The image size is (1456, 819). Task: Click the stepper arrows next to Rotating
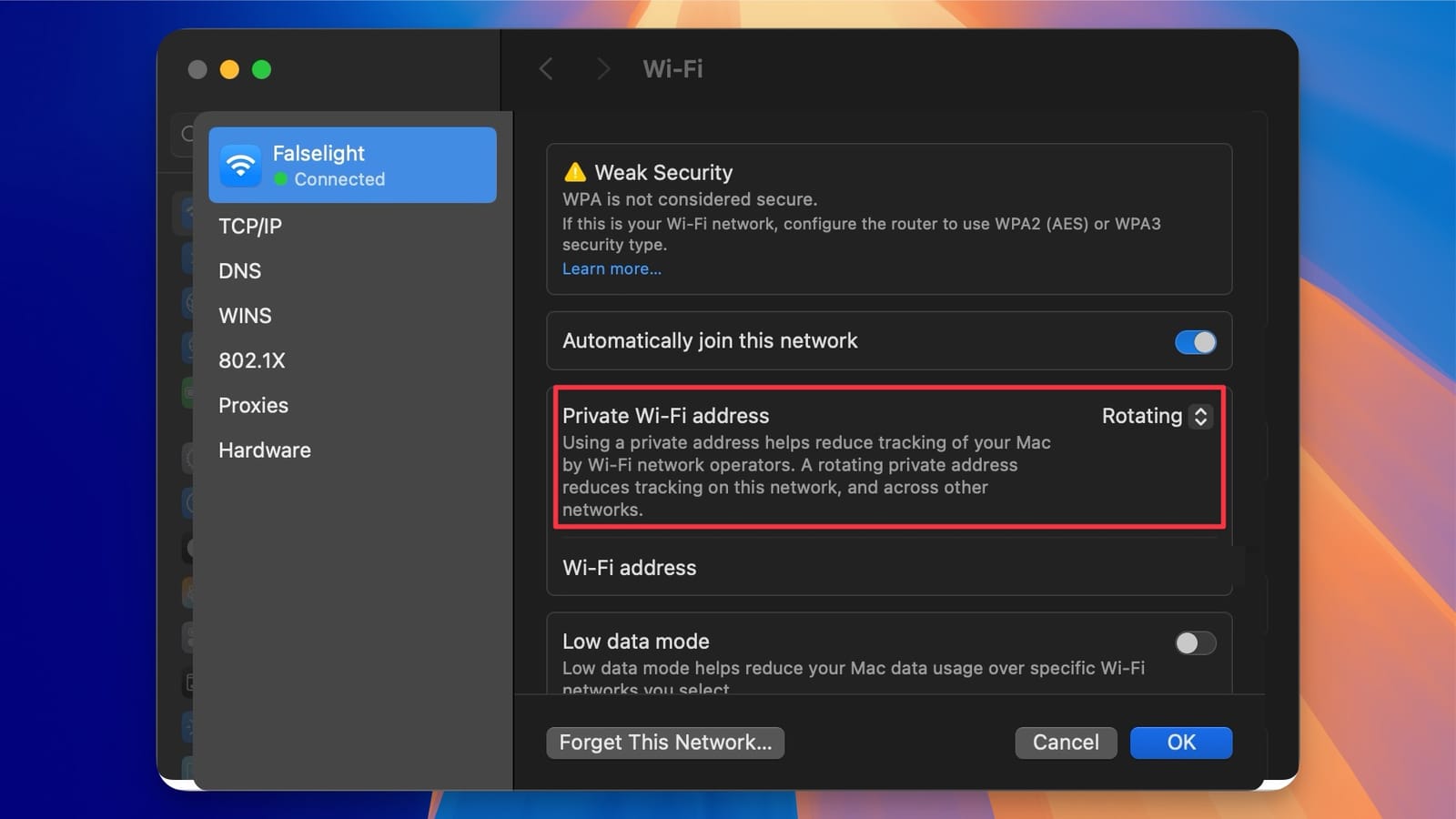tap(1202, 416)
